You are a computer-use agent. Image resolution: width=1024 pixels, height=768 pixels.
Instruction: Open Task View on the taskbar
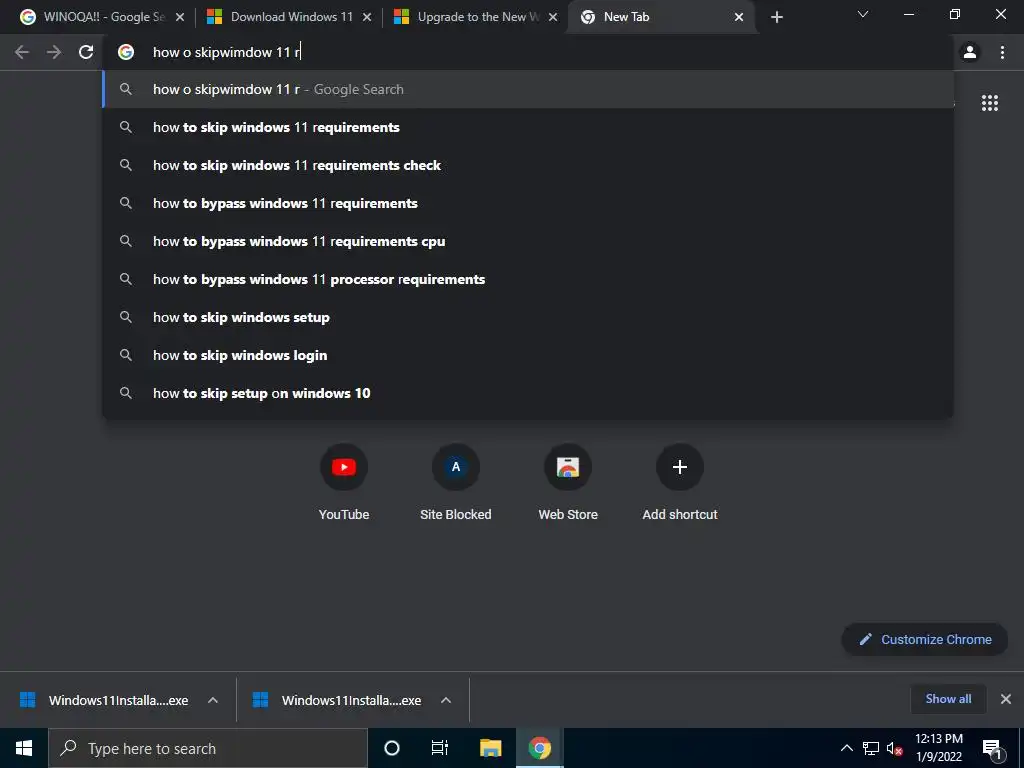(x=440, y=748)
